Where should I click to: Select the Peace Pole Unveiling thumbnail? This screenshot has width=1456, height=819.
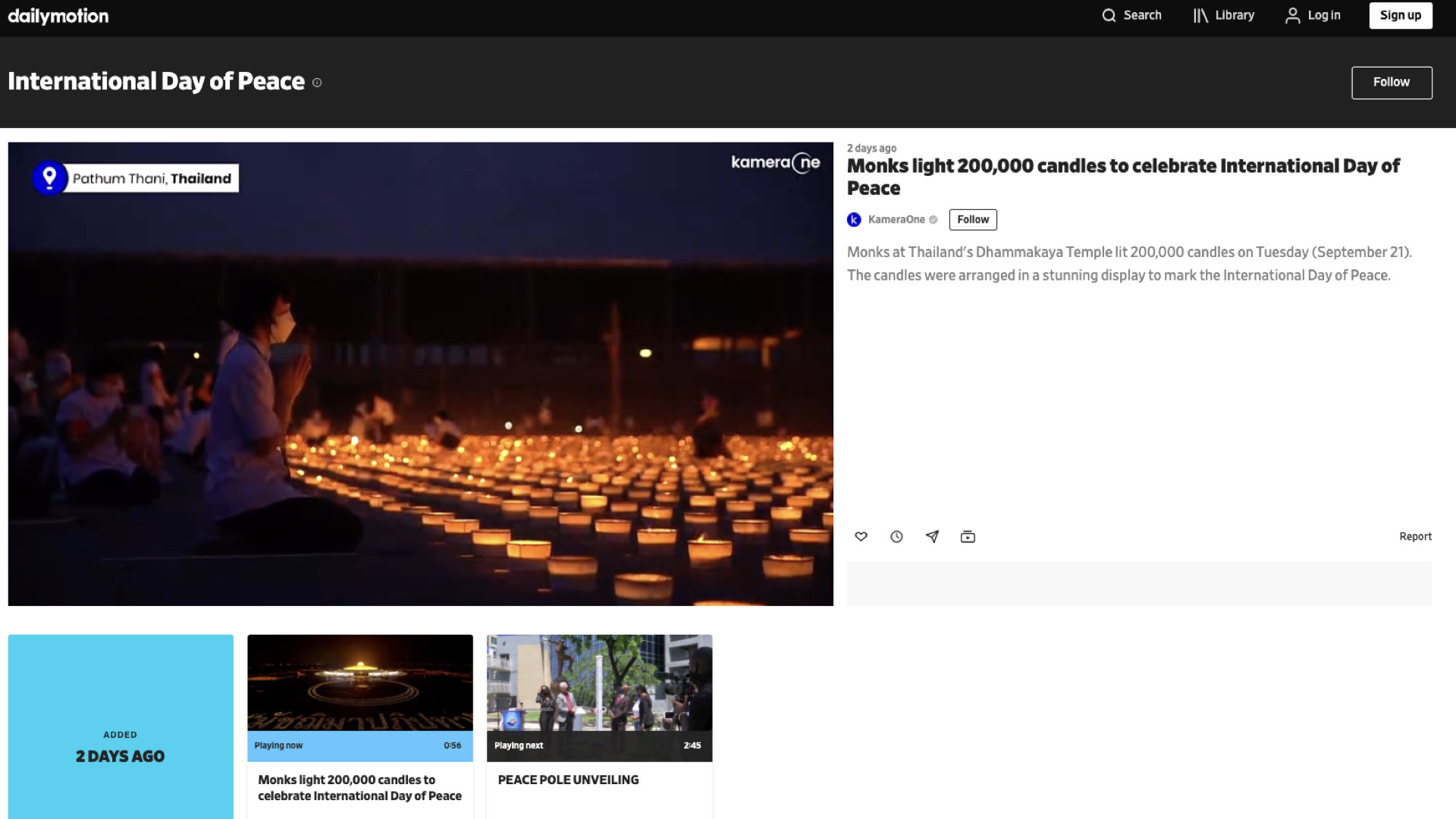coord(599,682)
